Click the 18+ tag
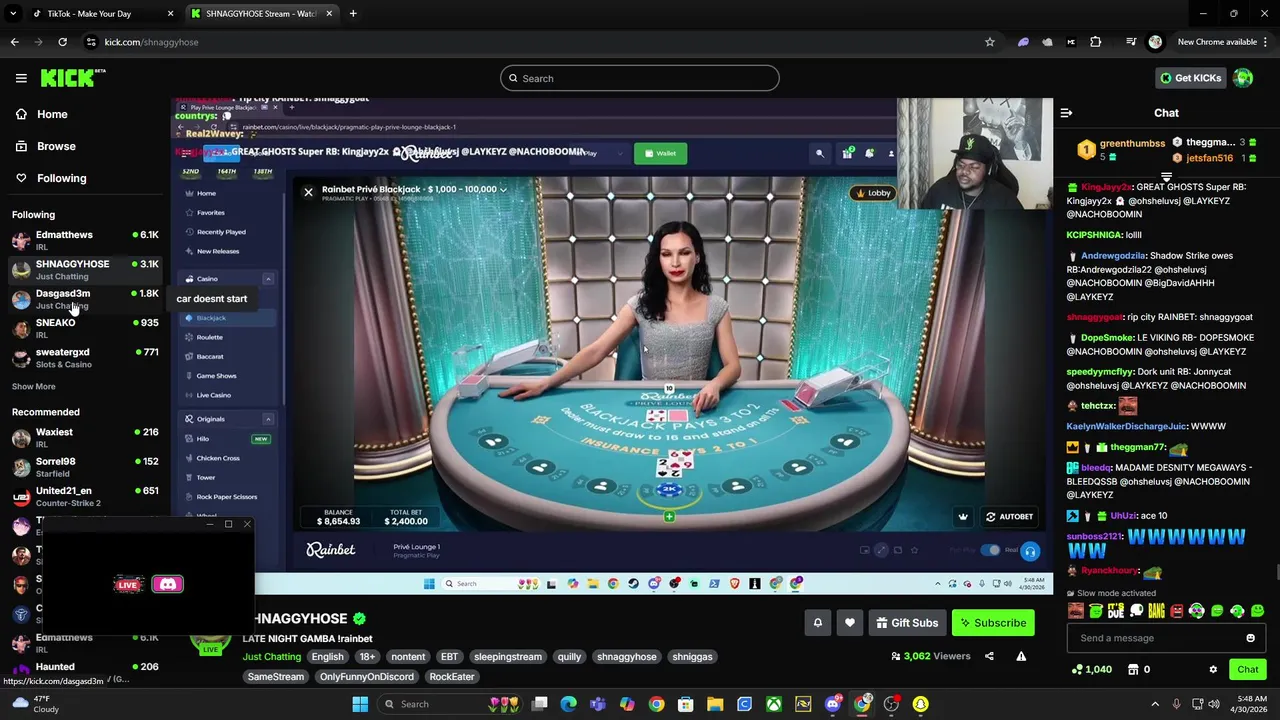Screen dimensions: 1280x720 (x=367, y=657)
